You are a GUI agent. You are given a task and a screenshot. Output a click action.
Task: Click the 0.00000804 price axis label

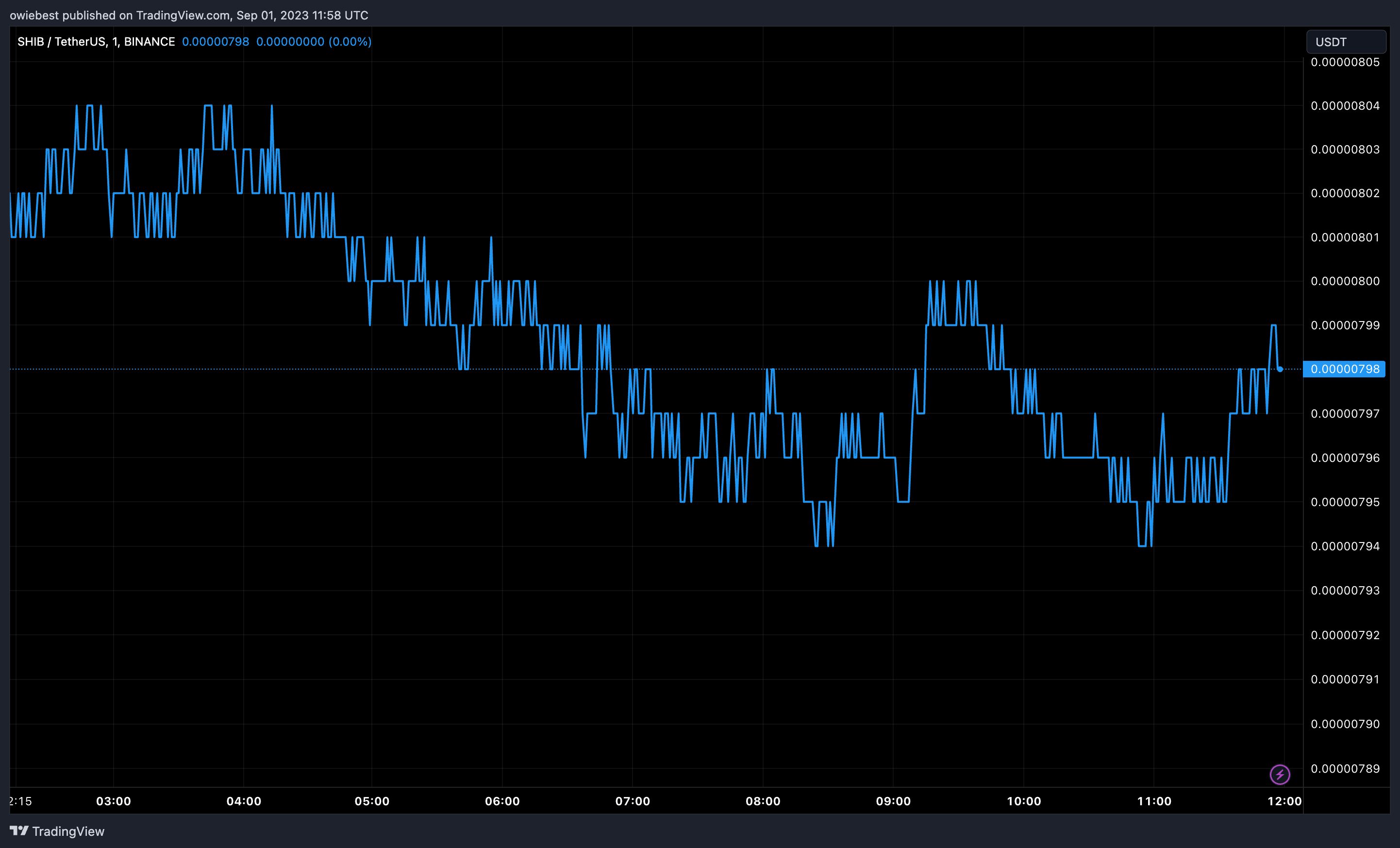[1345, 106]
